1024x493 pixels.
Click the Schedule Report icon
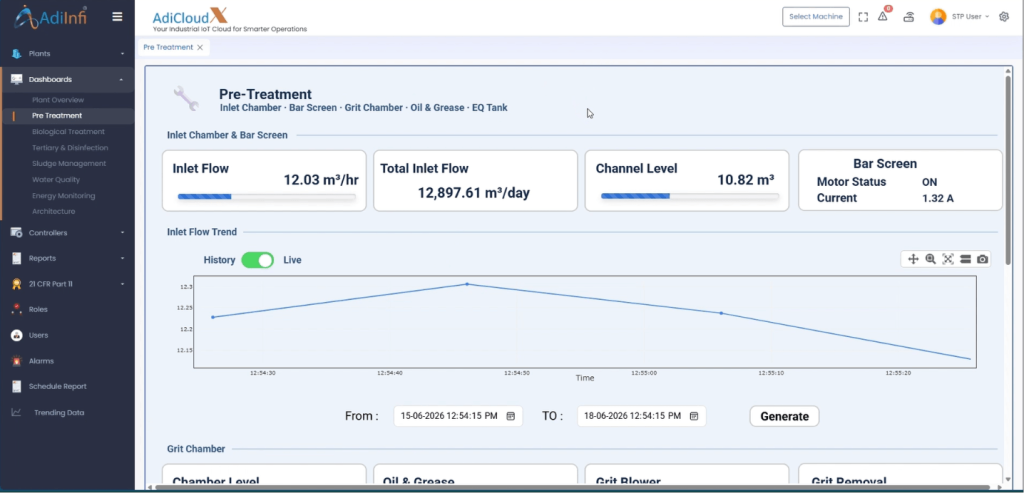point(17,387)
